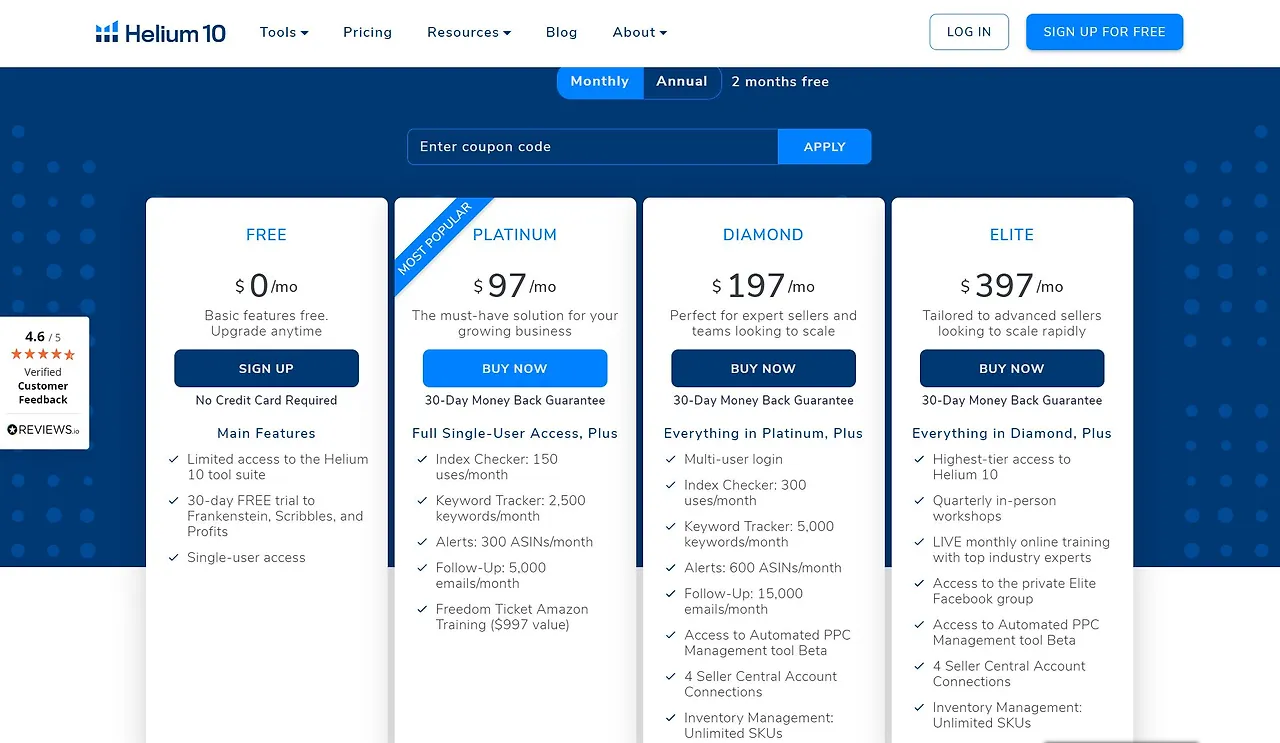This screenshot has width=1280, height=743.
Task: Focus the coupon code input field
Action: pos(593,147)
